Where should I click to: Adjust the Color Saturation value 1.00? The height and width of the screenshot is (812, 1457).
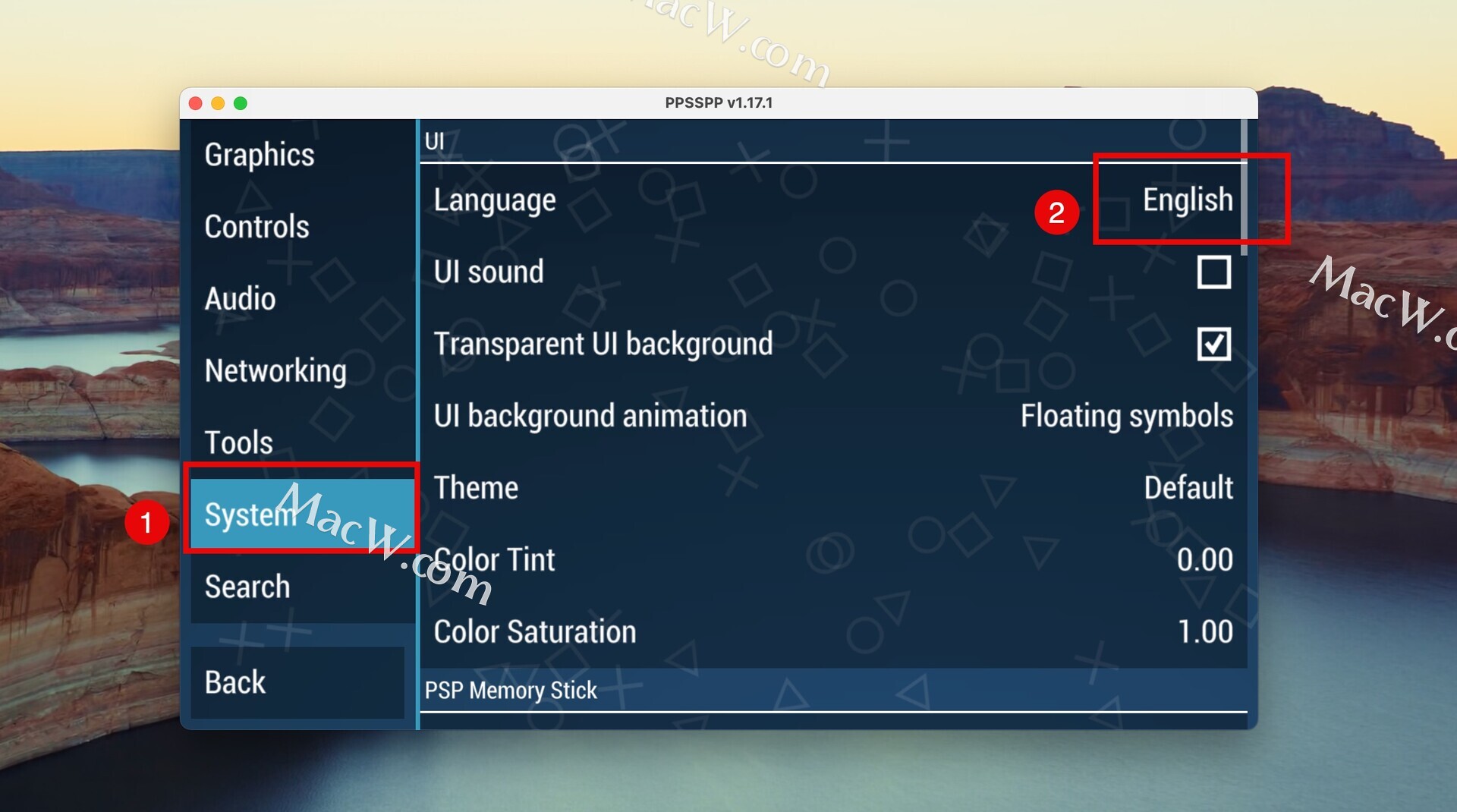tap(833, 632)
